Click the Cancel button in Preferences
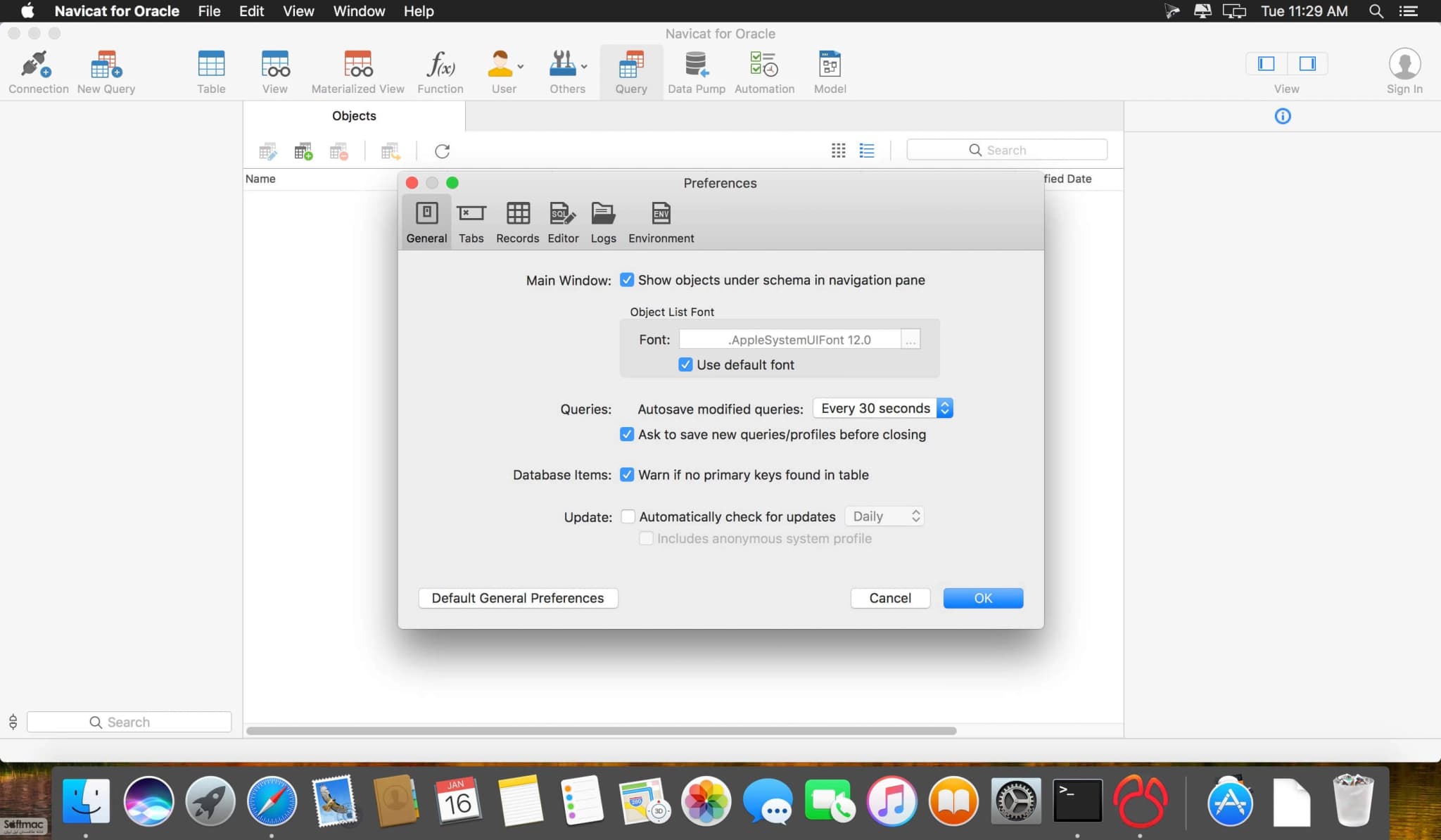The image size is (1441, 840). 890,598
